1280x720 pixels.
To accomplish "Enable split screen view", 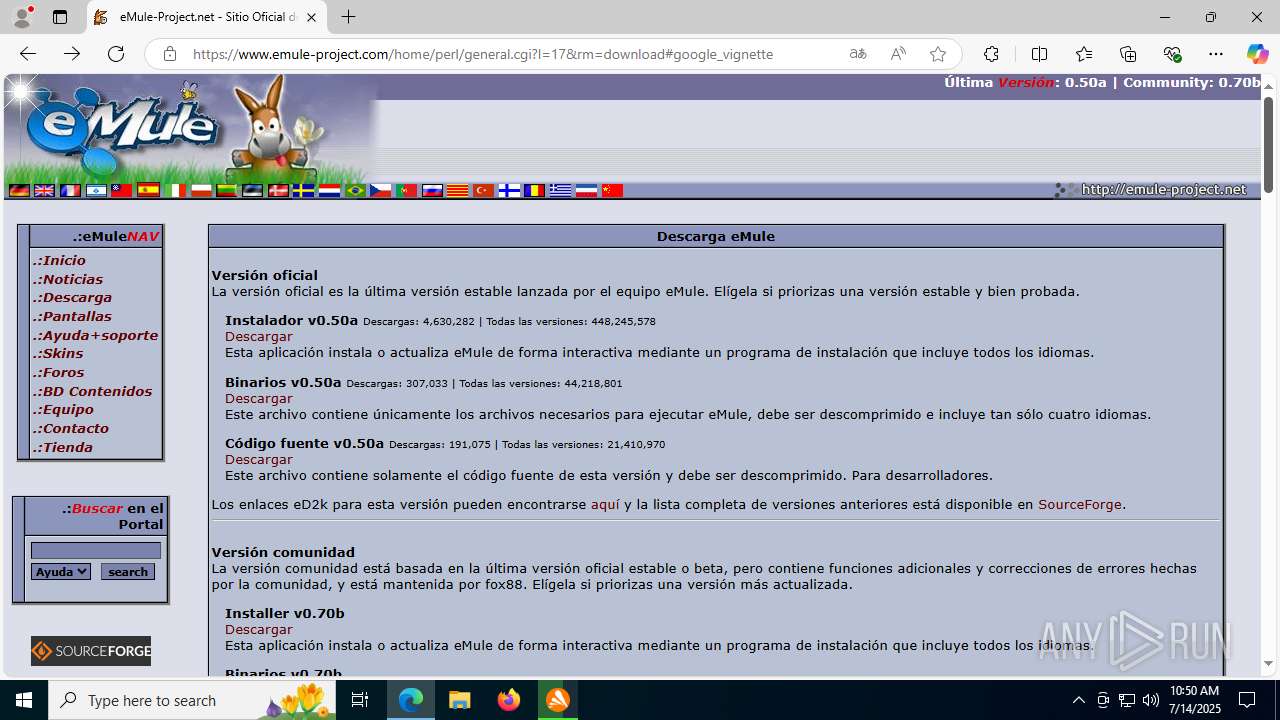I will coord(1039,54).
